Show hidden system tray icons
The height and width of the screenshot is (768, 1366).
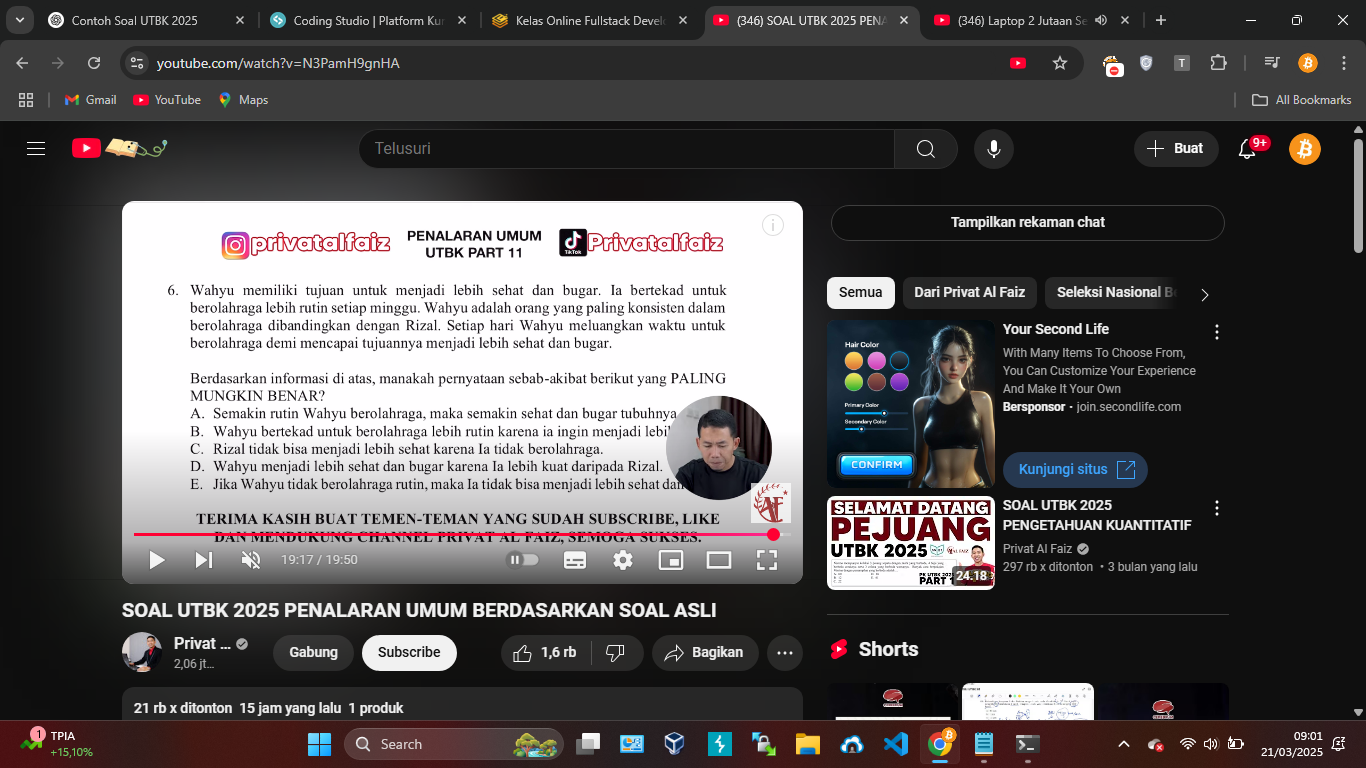pos(1123,744)
